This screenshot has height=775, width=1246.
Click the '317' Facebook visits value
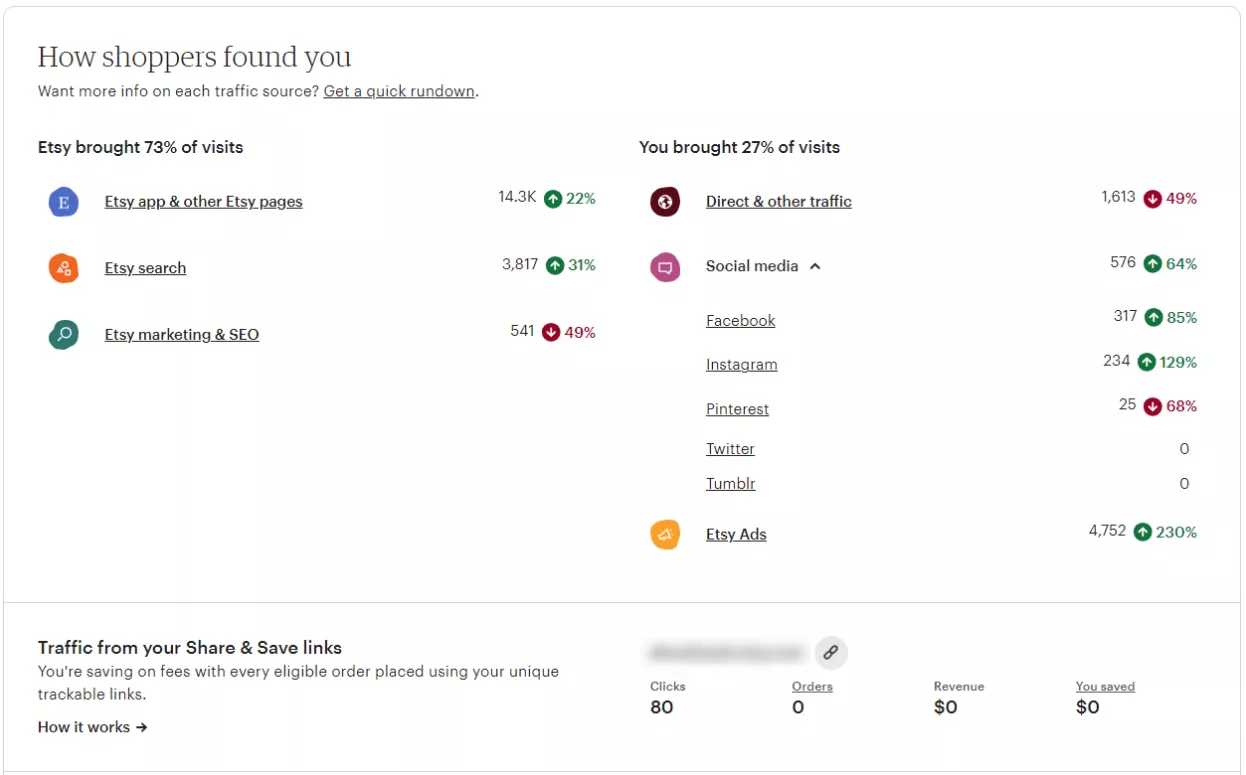click(1125, 316)
